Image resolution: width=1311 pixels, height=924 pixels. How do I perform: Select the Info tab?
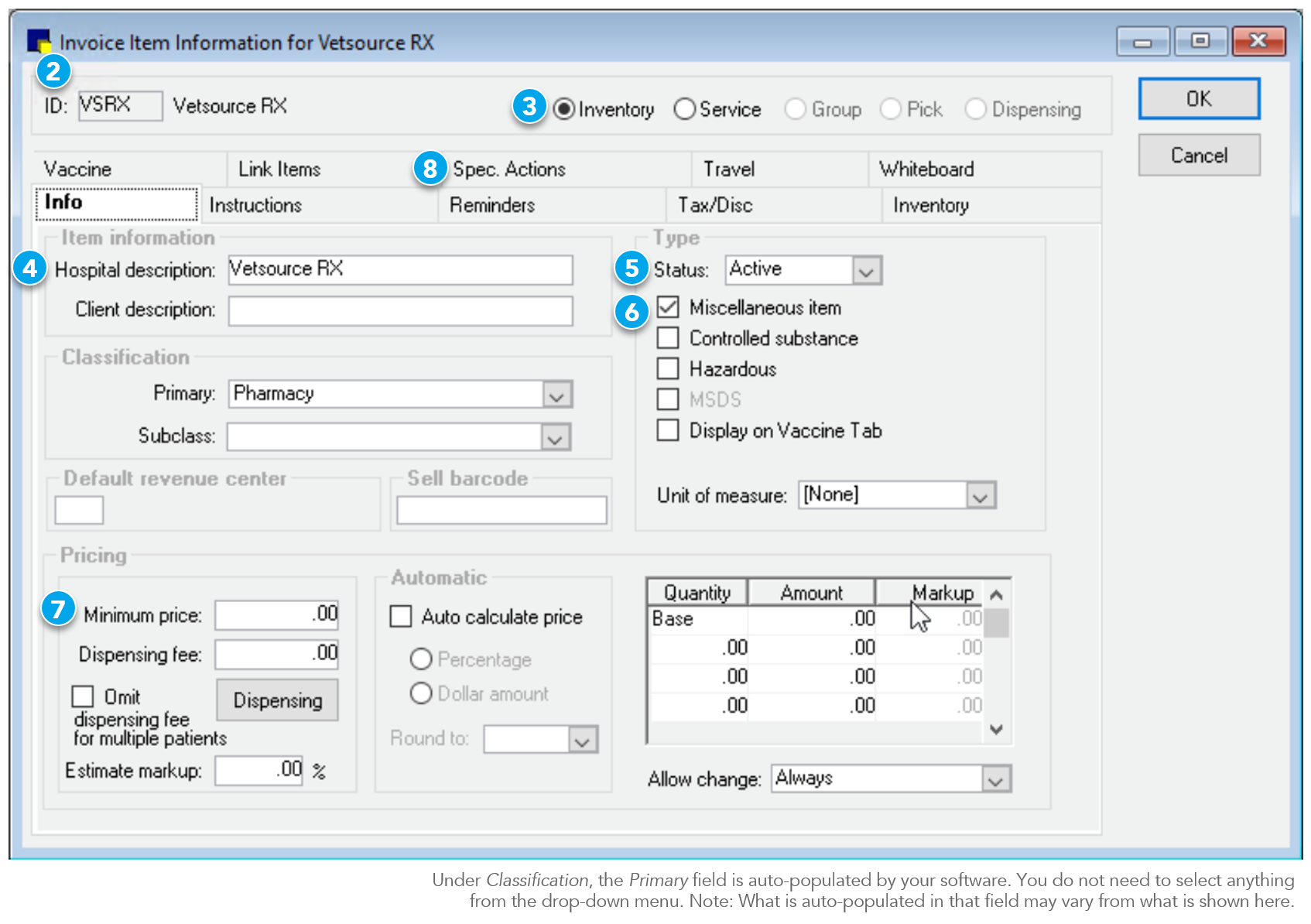(x=116, y=204)
